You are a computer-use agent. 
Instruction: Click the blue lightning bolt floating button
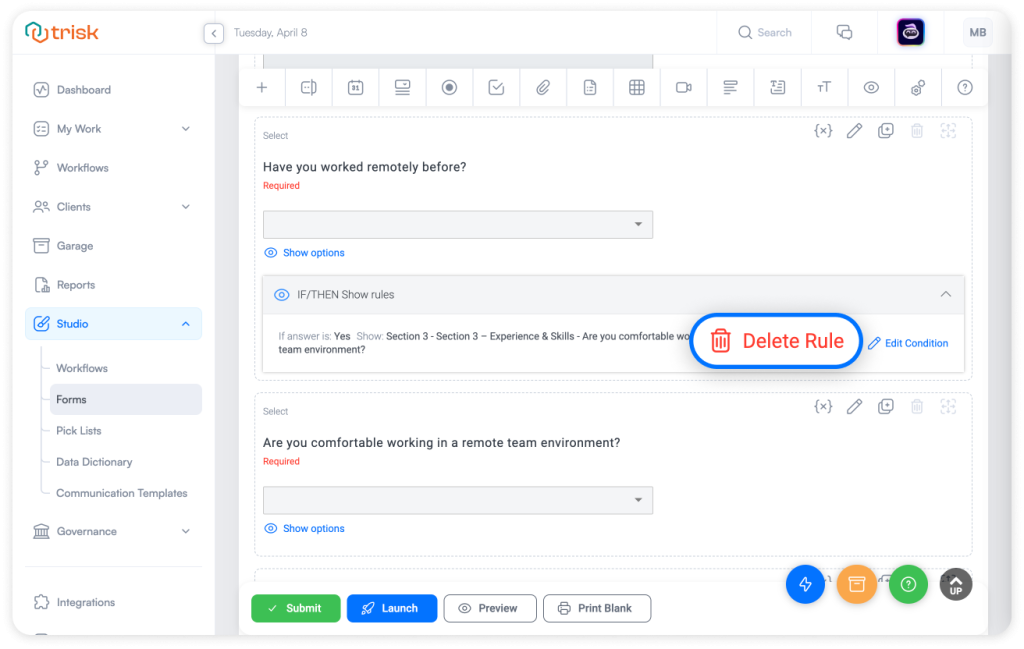tap(805, 584)
